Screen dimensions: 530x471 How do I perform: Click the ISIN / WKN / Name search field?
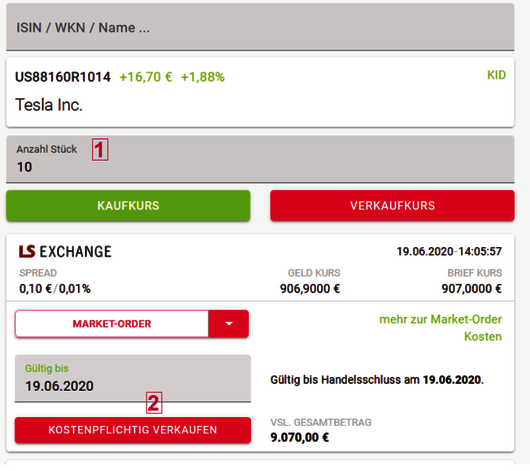click(260, 27)
